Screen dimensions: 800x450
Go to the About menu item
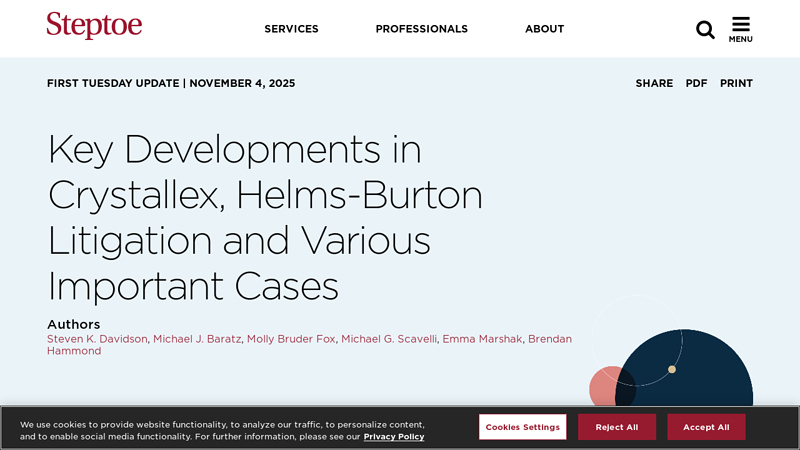544,29
